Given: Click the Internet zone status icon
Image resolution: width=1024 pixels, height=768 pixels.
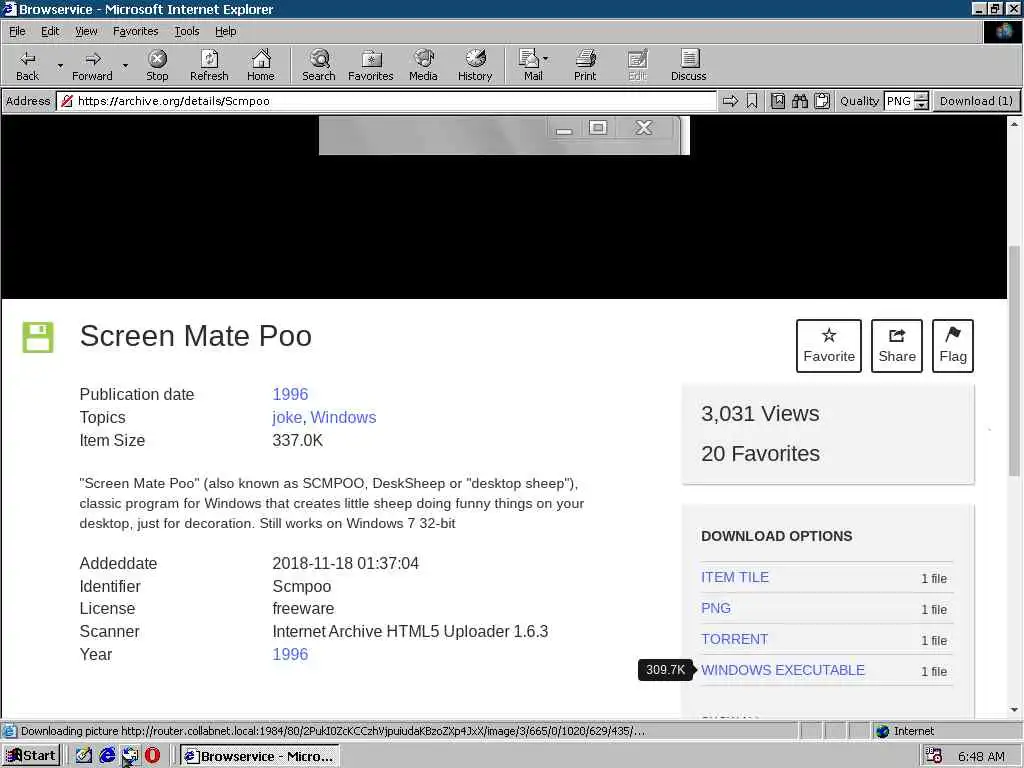Looking at the screenshot, I should pyautogui.click(x=883, y=731).
